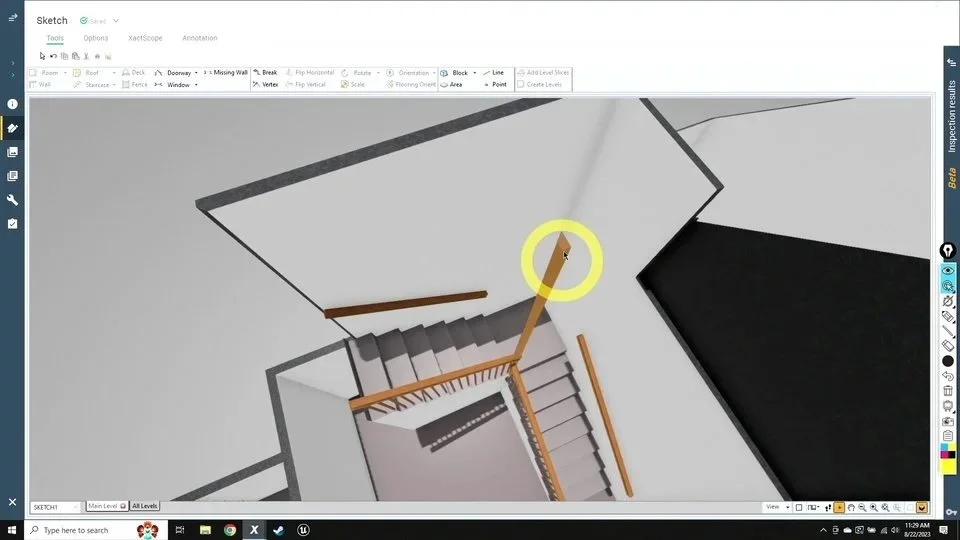Collapse the right panel with arrows icon

coord(951,62)
